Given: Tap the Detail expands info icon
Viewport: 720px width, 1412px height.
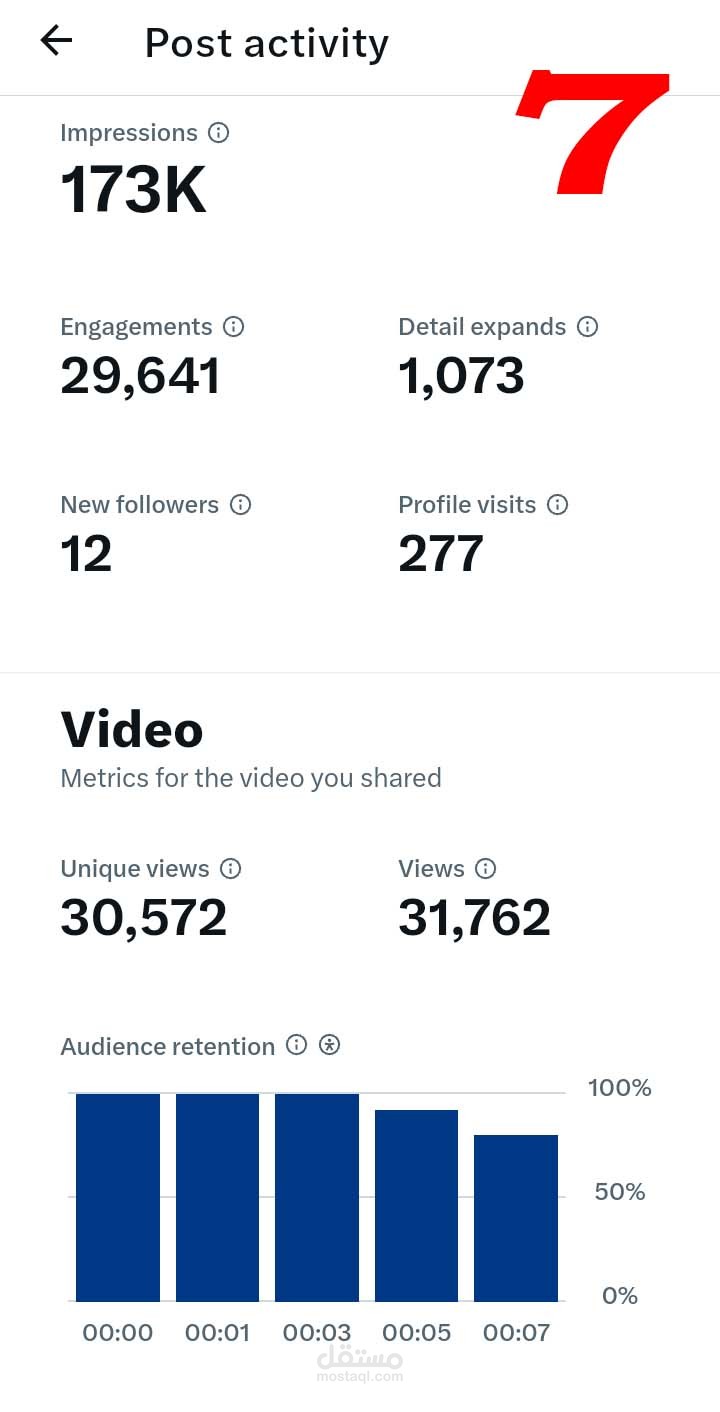Looking at the screenshot, I should [588, 327].
